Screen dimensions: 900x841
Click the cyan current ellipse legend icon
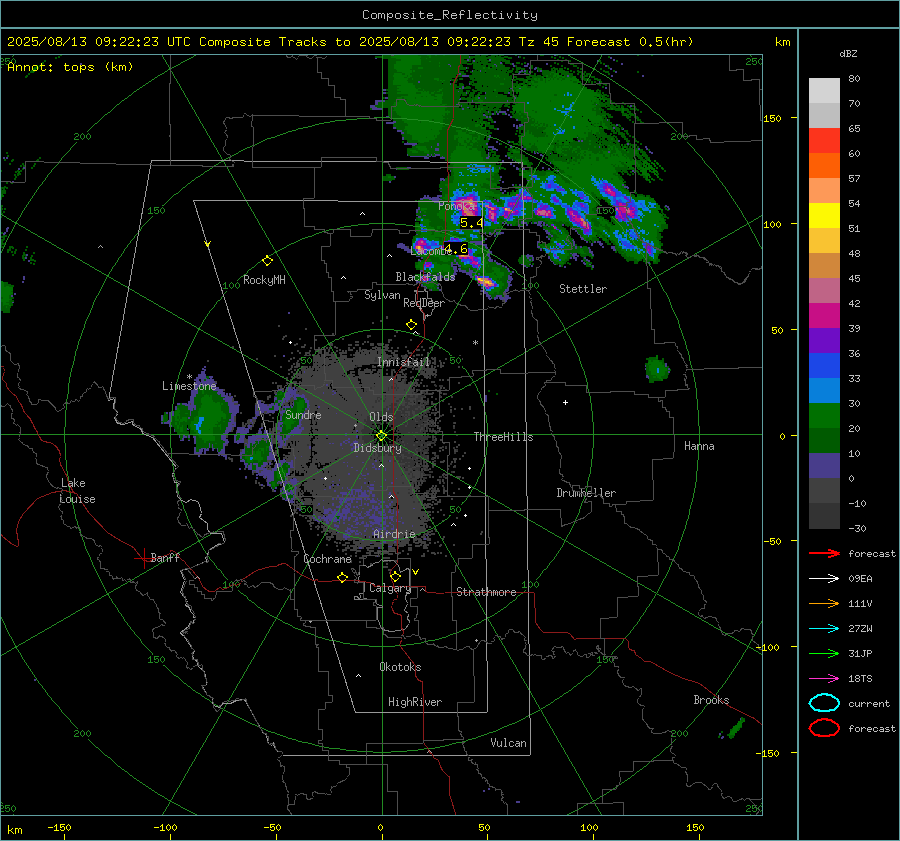[824, 703]
